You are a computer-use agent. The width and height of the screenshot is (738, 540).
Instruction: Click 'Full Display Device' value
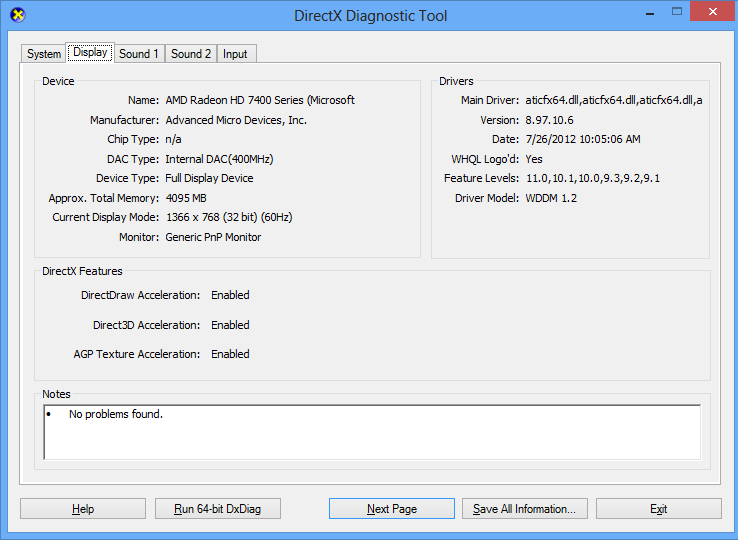click(x=209, y=178)
